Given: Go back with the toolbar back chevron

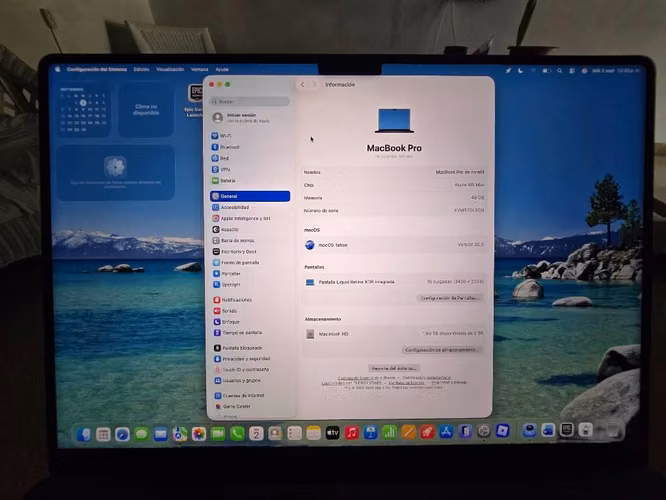Looking at the screenshot, I should pos(302,85).
